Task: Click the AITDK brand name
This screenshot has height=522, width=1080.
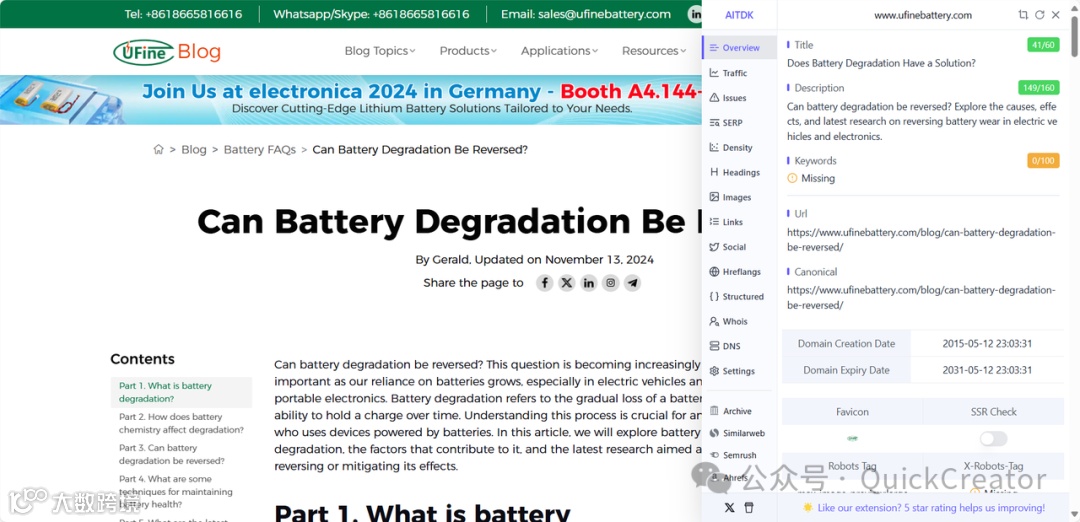Action: (740, 15)
